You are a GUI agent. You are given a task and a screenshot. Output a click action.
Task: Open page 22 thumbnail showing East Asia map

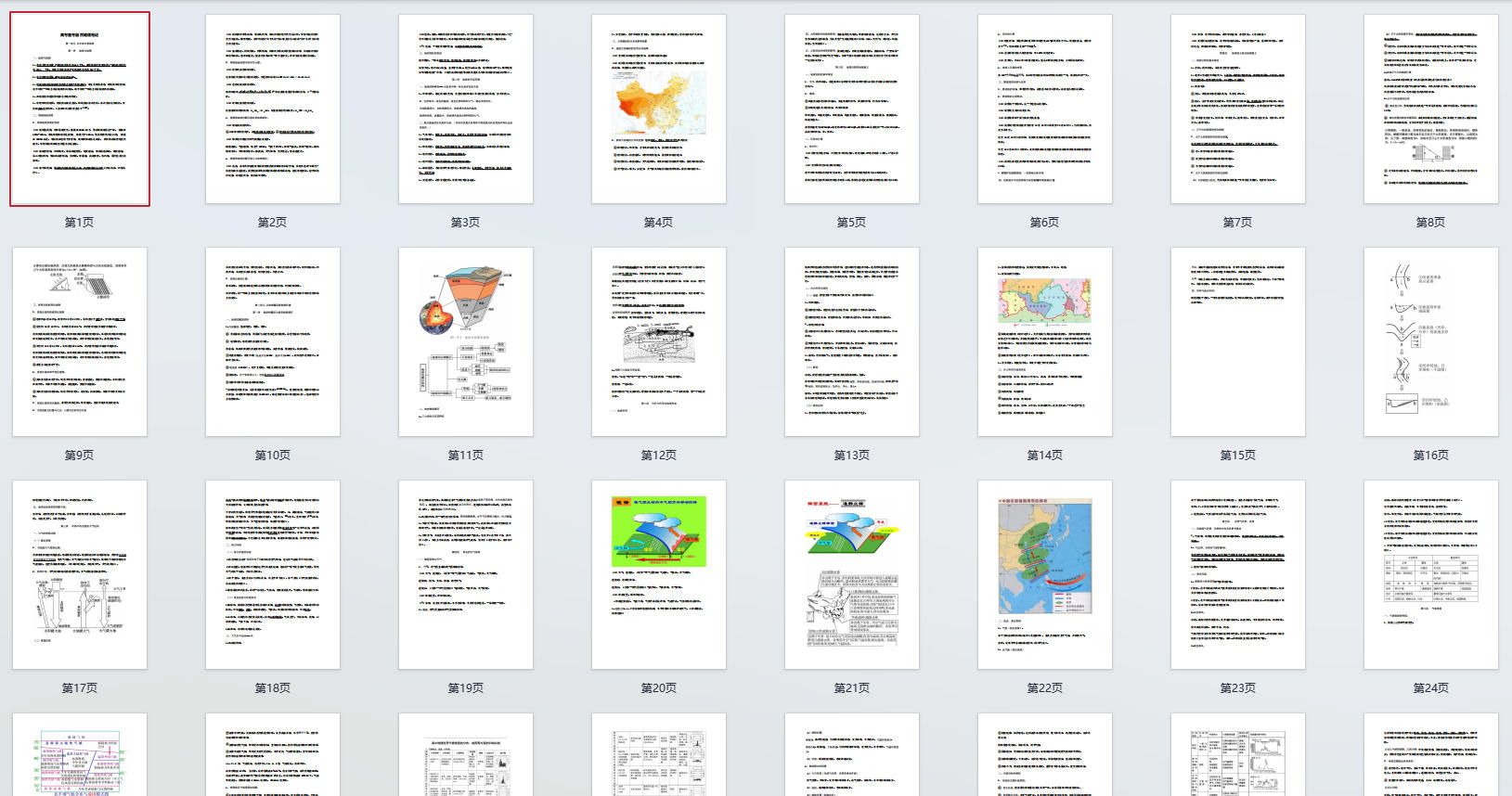1045,574
